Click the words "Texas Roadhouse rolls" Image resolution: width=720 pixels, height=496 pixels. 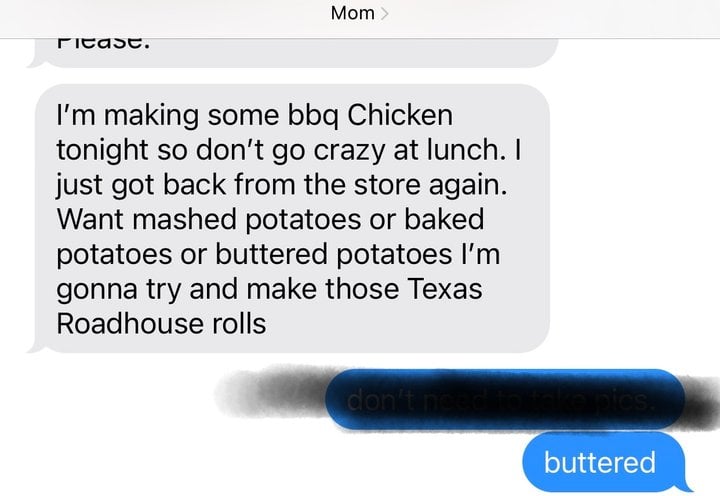point(269,306)
